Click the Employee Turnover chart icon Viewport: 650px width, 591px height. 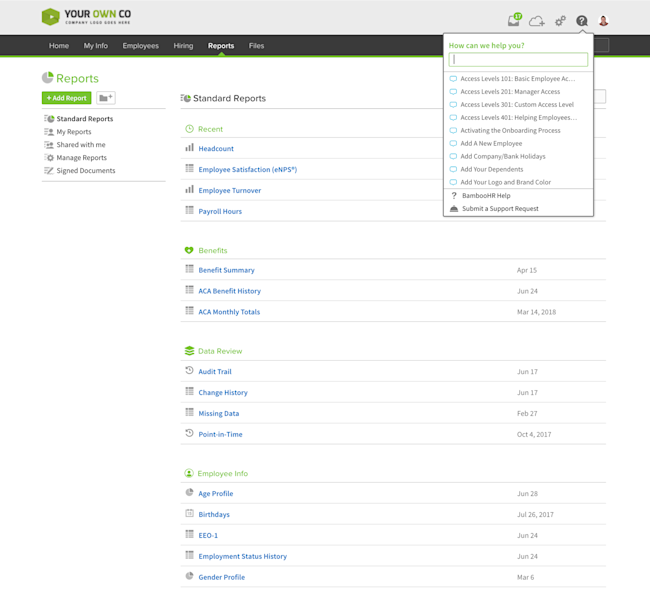click(189, 189)
